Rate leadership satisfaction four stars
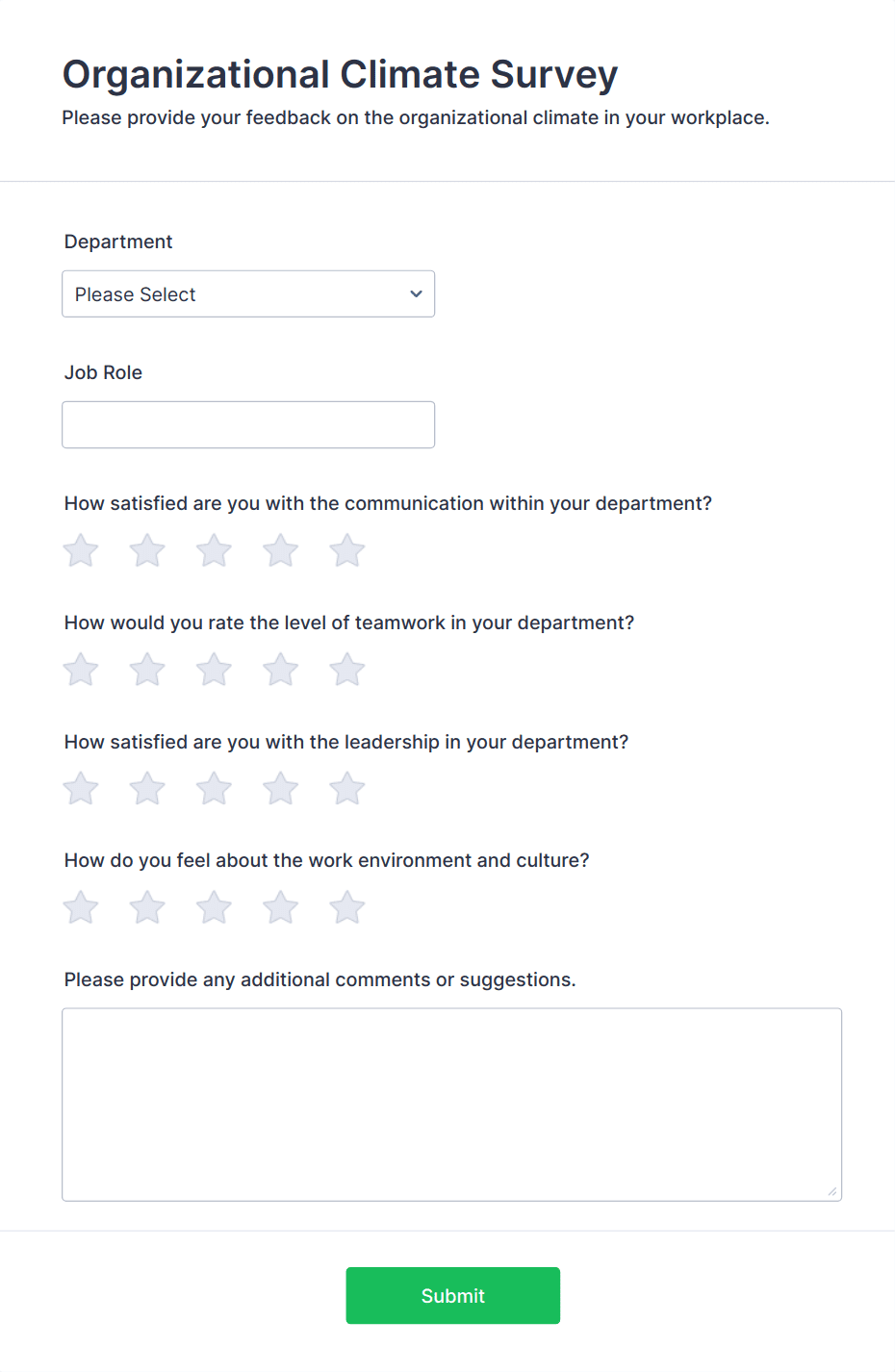Image resolution: width=895 pixels, height=1372 pixels. click(280, 789)
